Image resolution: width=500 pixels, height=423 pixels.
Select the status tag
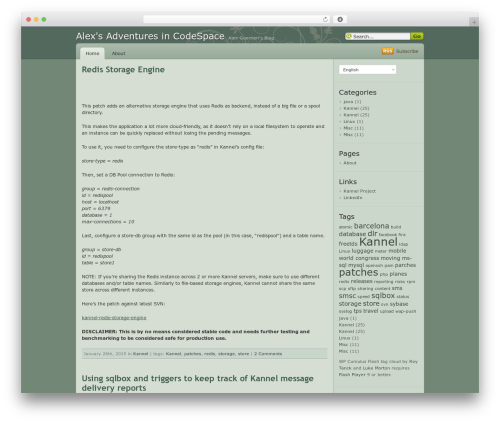[403, 296]
